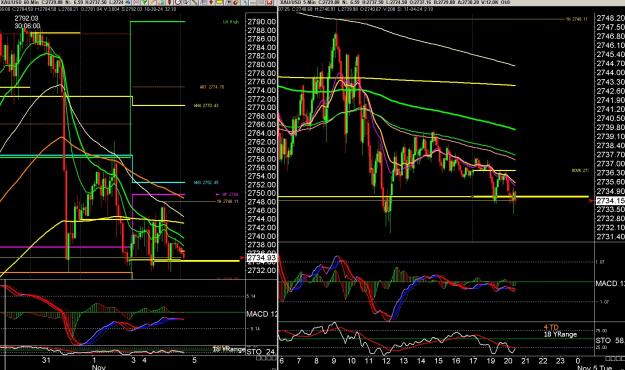Click the small square buttons beside STO 24
The image size is (625, 370).
point(266,358)
